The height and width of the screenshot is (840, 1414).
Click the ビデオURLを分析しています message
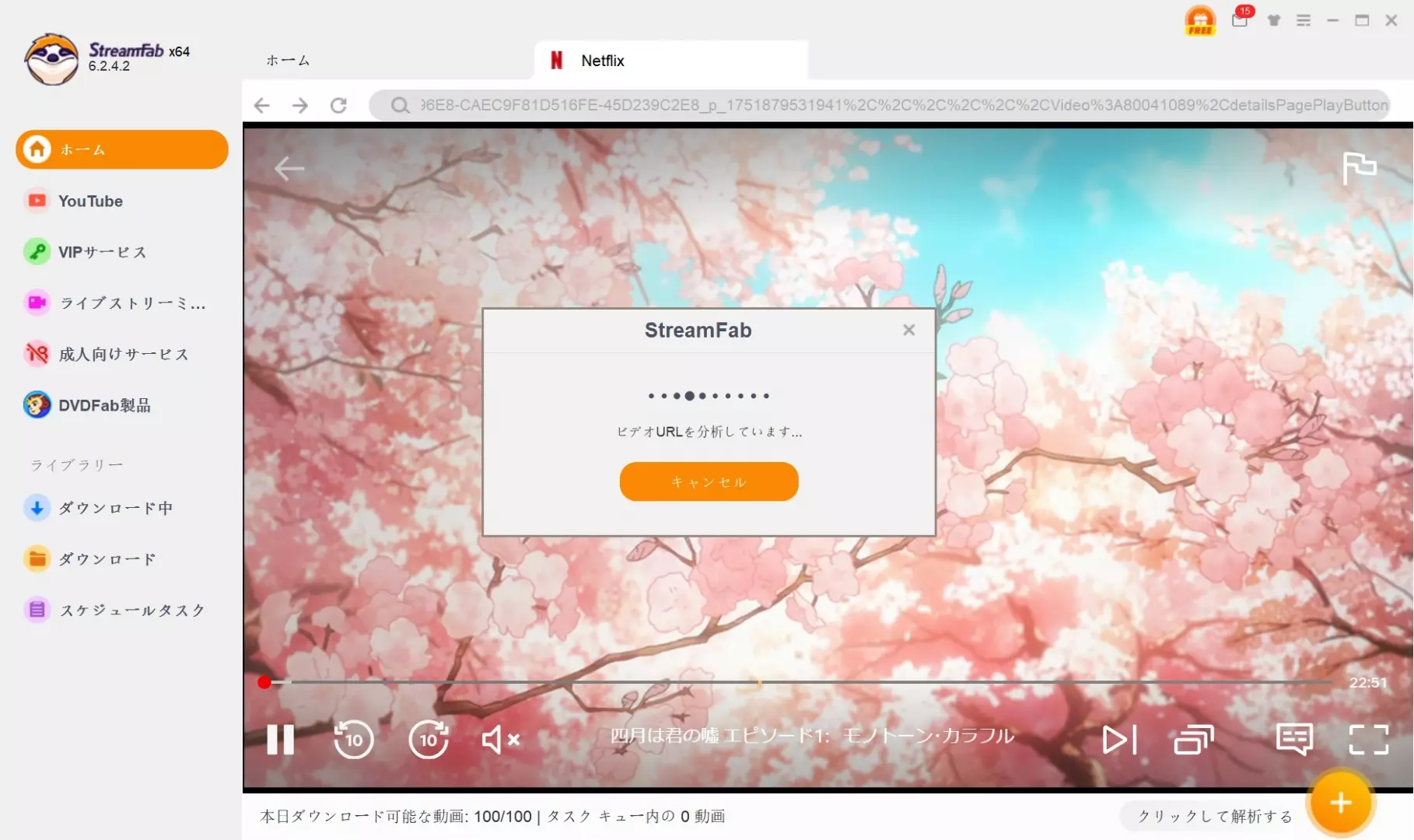coord(709,432)
